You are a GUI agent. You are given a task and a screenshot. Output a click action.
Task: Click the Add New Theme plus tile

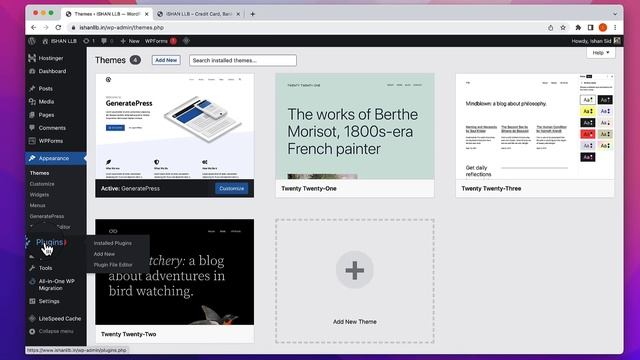[355, 281]
